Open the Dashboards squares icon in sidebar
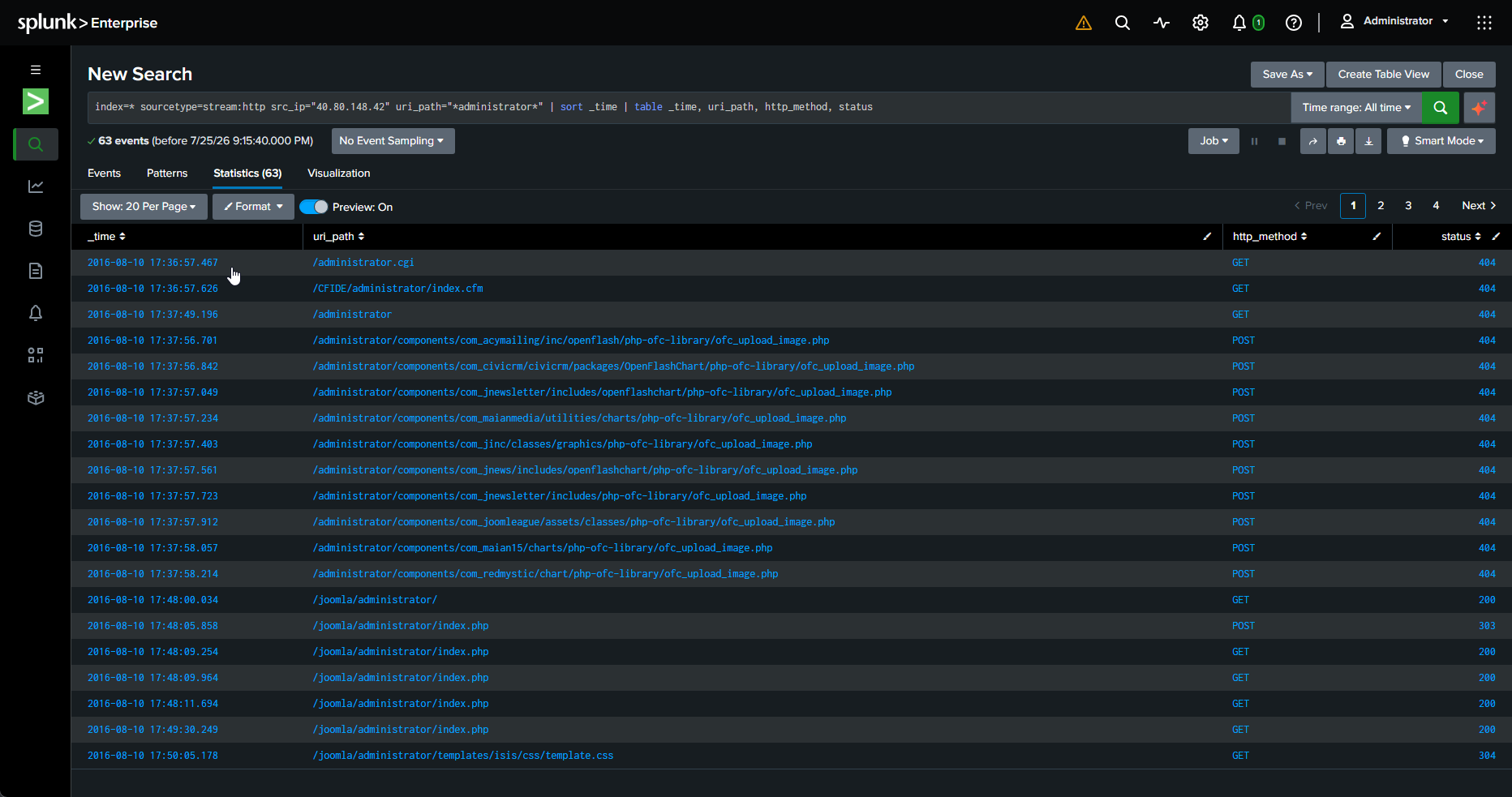This screenshot has width=1512, height=797. (36, 355)
